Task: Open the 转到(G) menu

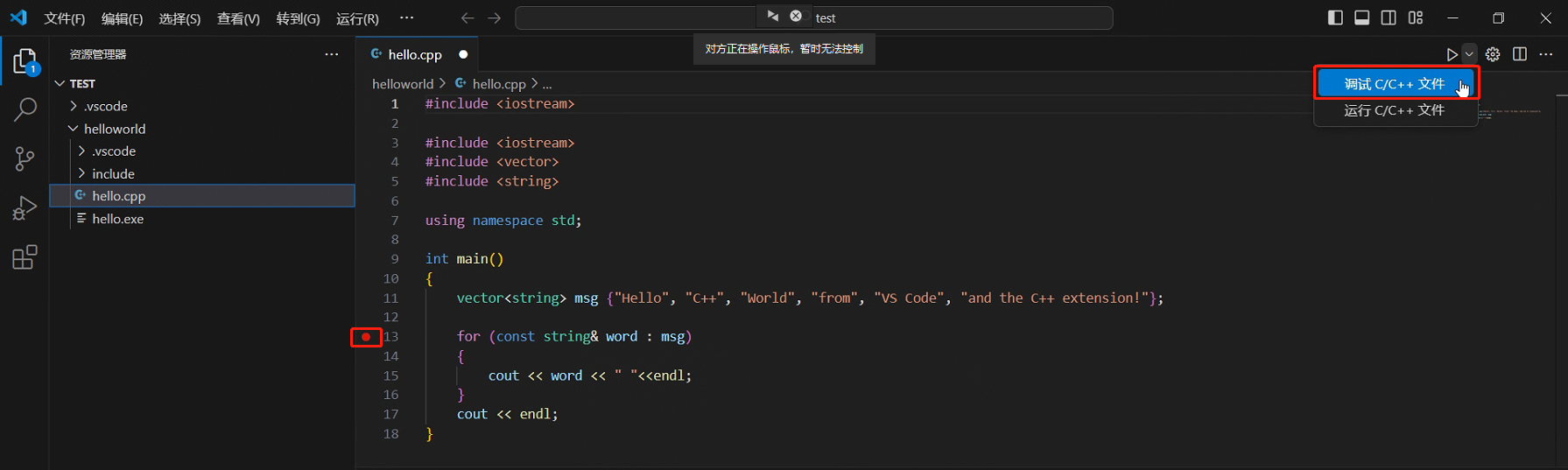Action: click(x=298, y=18)
